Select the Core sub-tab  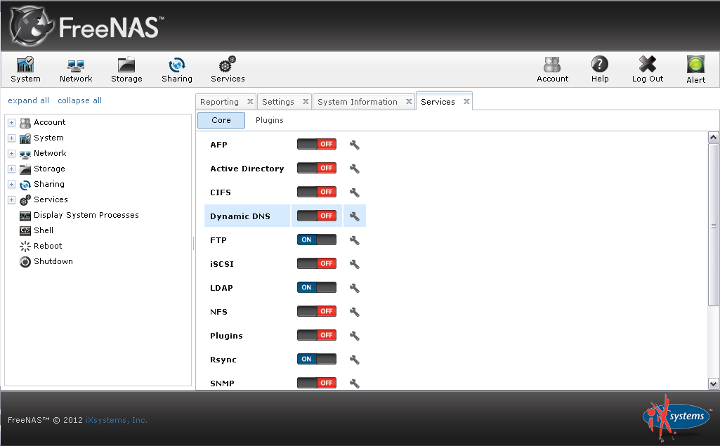[x=221, y=120]
